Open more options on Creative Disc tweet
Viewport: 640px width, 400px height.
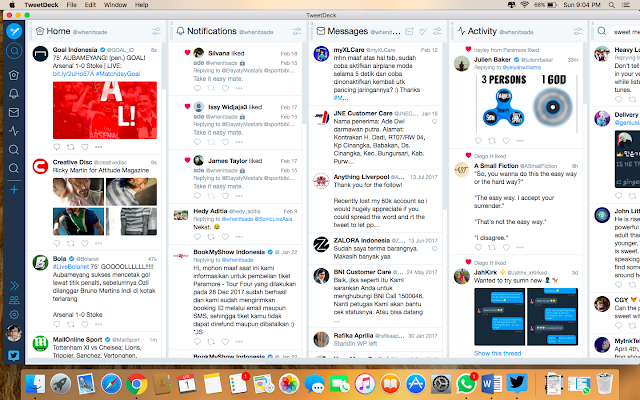pos(98,243)
